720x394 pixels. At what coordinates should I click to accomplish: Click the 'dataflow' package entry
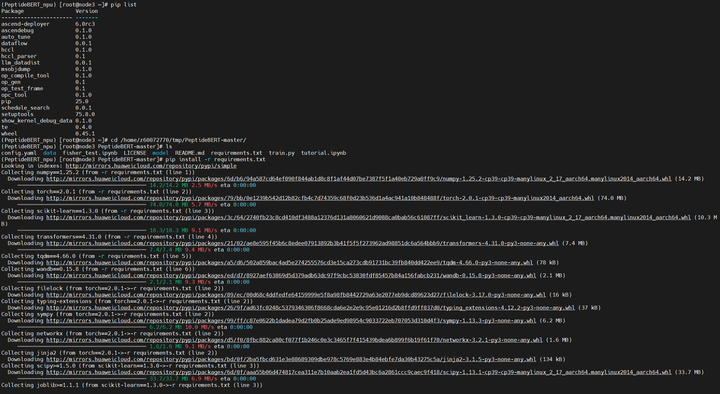14,43
